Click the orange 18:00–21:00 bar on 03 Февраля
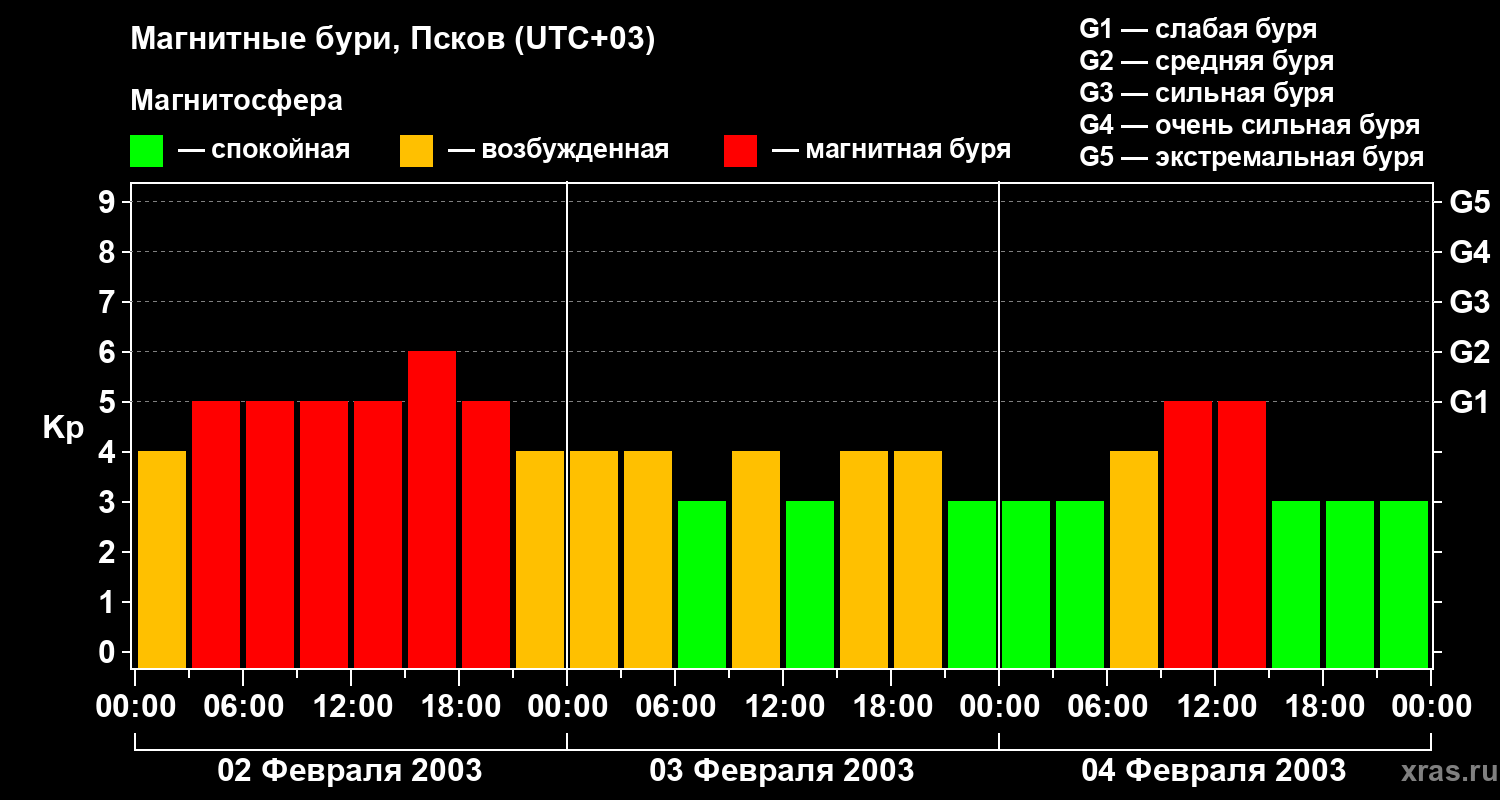1500x800 pixels. (918, 560)
